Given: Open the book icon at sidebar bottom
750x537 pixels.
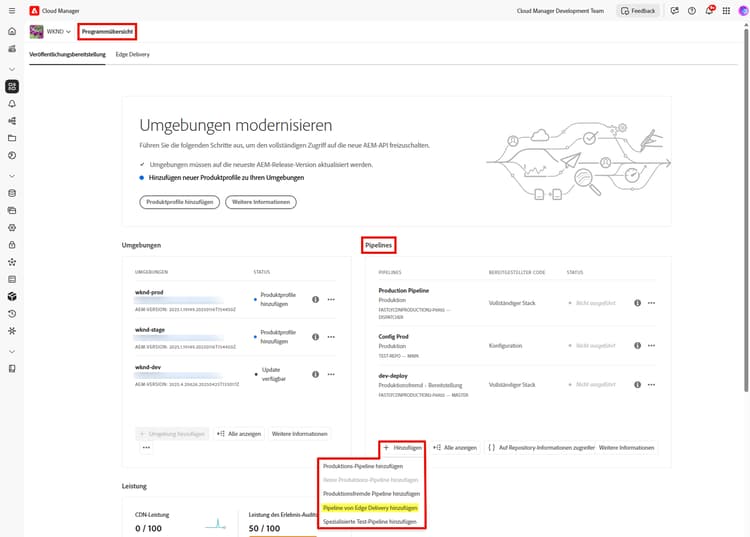Looking at the screenshot, I should 12,369.
